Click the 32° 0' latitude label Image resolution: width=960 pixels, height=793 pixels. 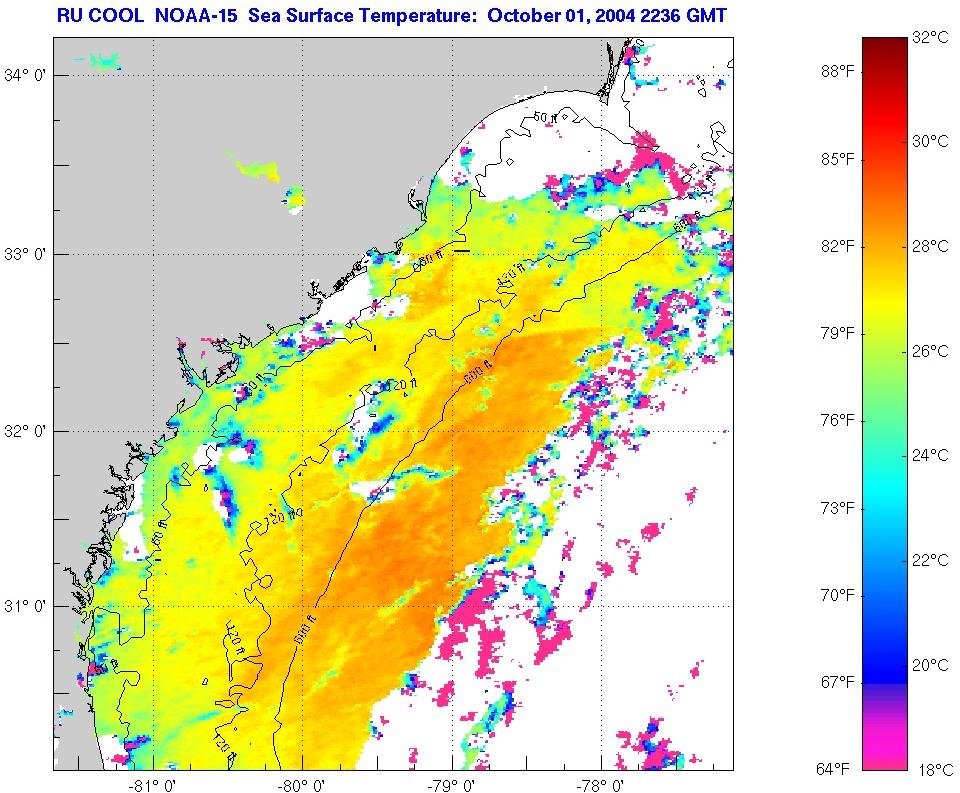25,432
